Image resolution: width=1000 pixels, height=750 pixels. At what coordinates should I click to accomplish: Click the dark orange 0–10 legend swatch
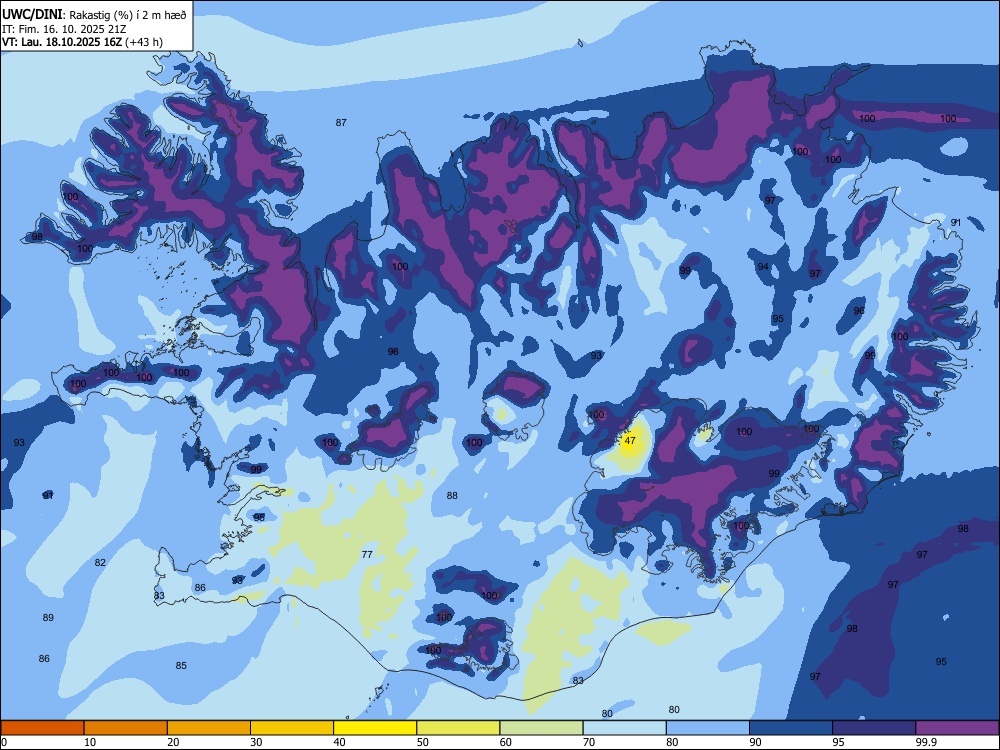(42, 728)
